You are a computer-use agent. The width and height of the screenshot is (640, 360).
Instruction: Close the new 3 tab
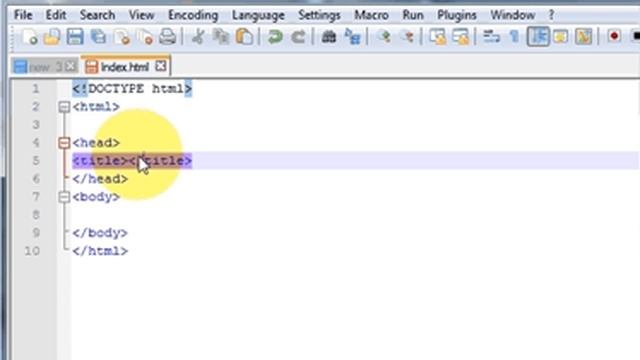coord(71,66)
